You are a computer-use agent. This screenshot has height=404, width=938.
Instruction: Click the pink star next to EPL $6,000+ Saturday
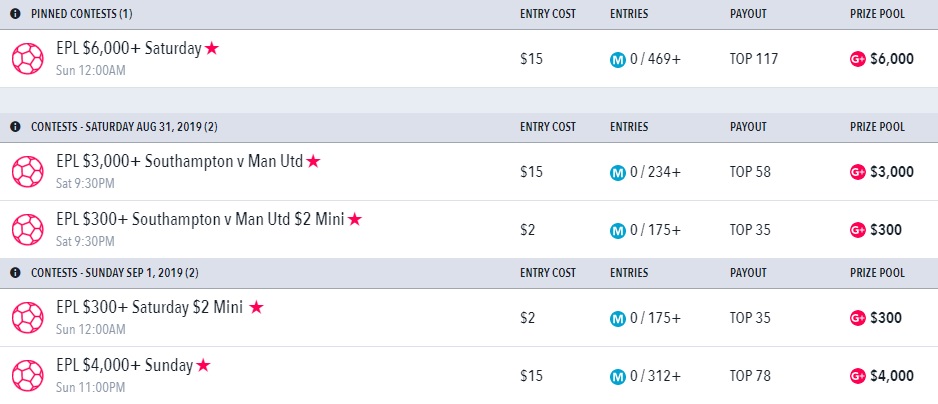pos(212,48)
